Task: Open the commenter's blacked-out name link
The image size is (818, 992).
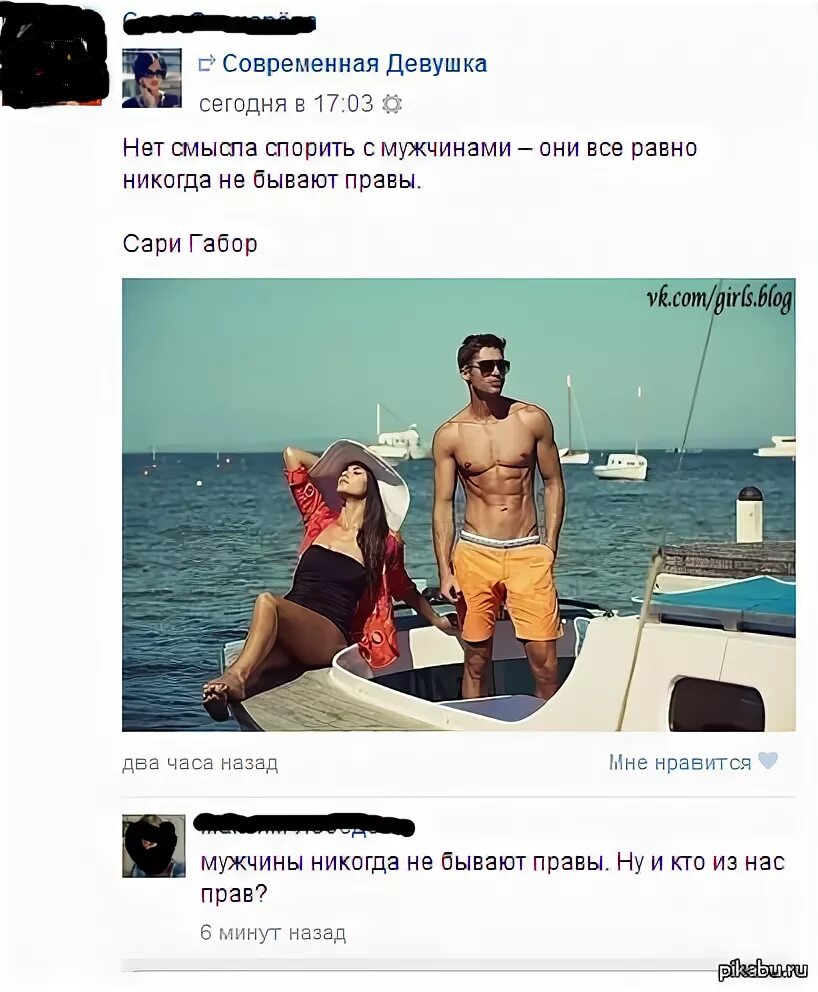Action: [304, 825]
